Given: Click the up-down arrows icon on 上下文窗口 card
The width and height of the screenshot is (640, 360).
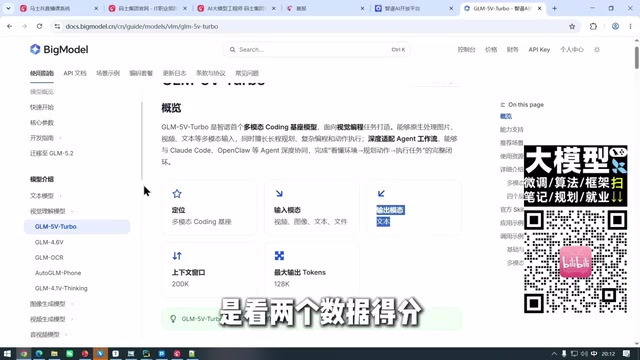Looking at the screenshot, I should click(x=177, y=256).
